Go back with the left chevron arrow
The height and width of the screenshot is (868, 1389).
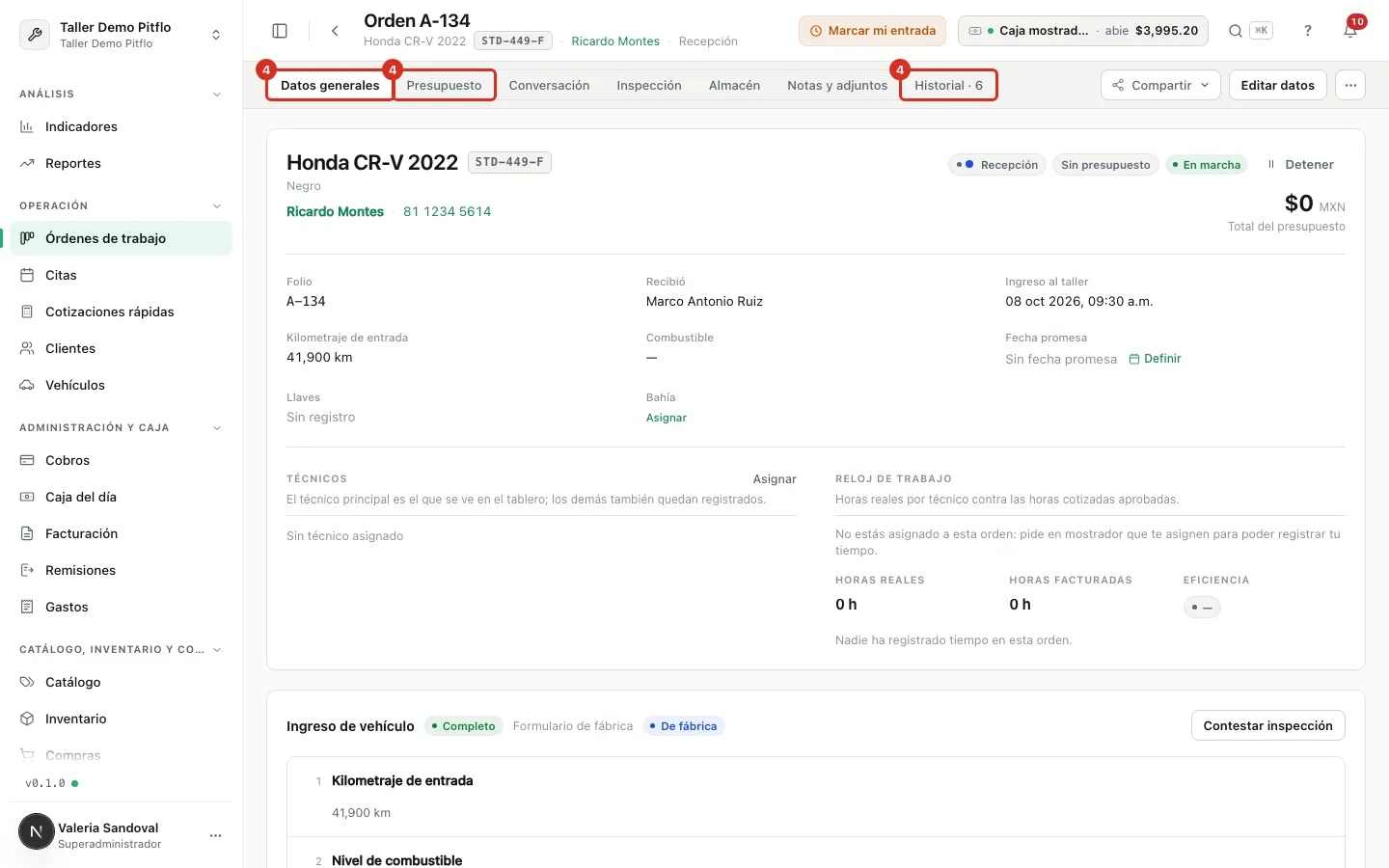click(335, 31)
